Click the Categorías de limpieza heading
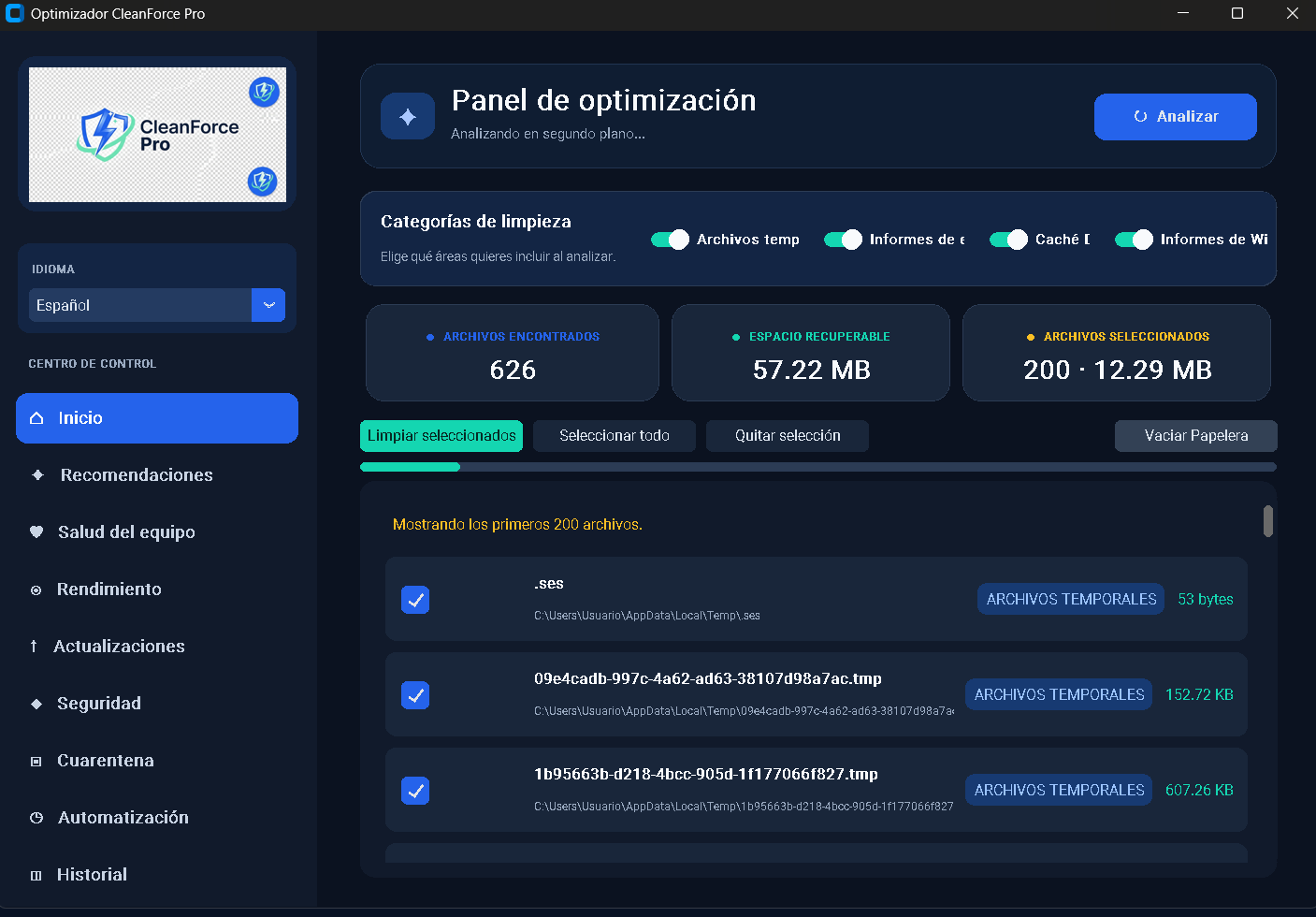This screenshot has height=917, width=1316. click(476, 222)
